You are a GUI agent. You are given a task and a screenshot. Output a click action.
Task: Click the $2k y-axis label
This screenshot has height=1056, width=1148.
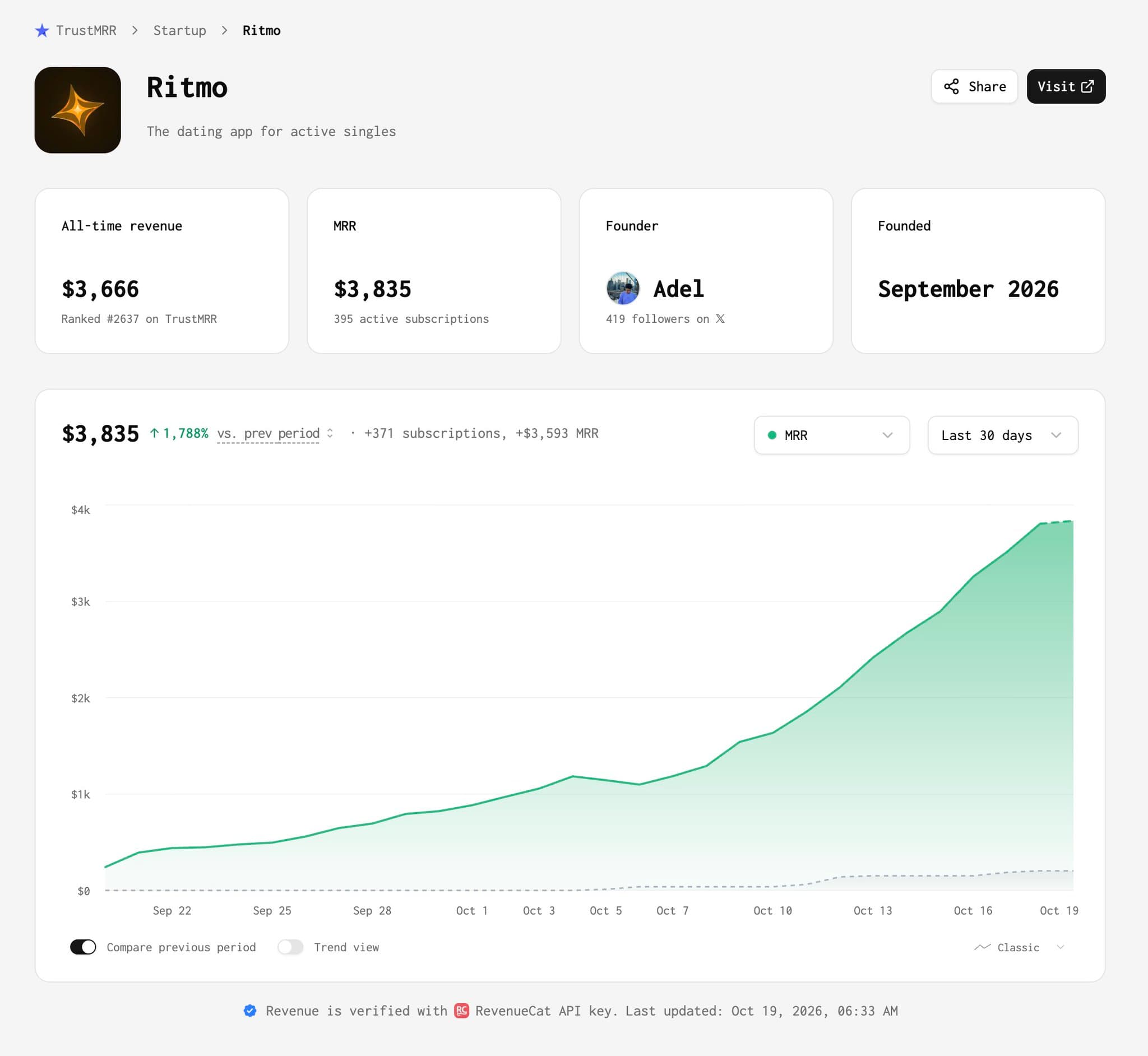pos(81,698)
